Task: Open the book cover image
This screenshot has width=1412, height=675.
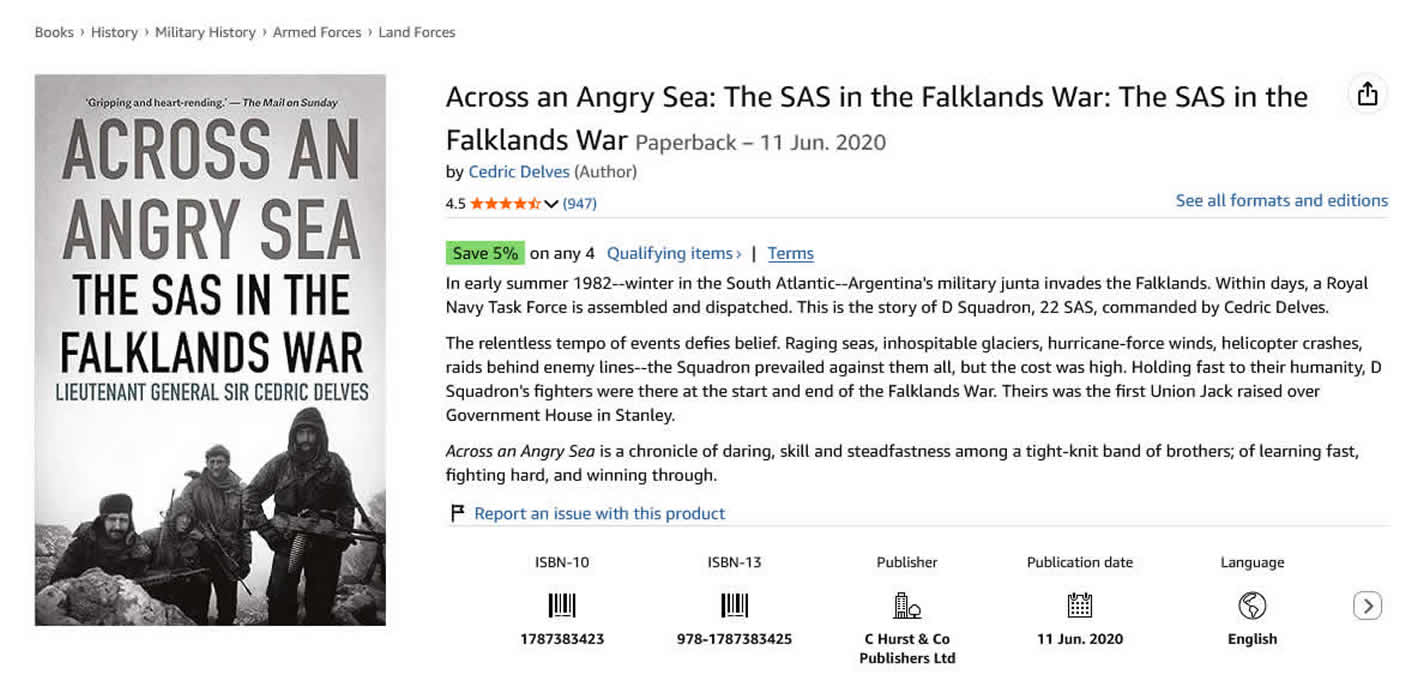Action: coord(210,349)
